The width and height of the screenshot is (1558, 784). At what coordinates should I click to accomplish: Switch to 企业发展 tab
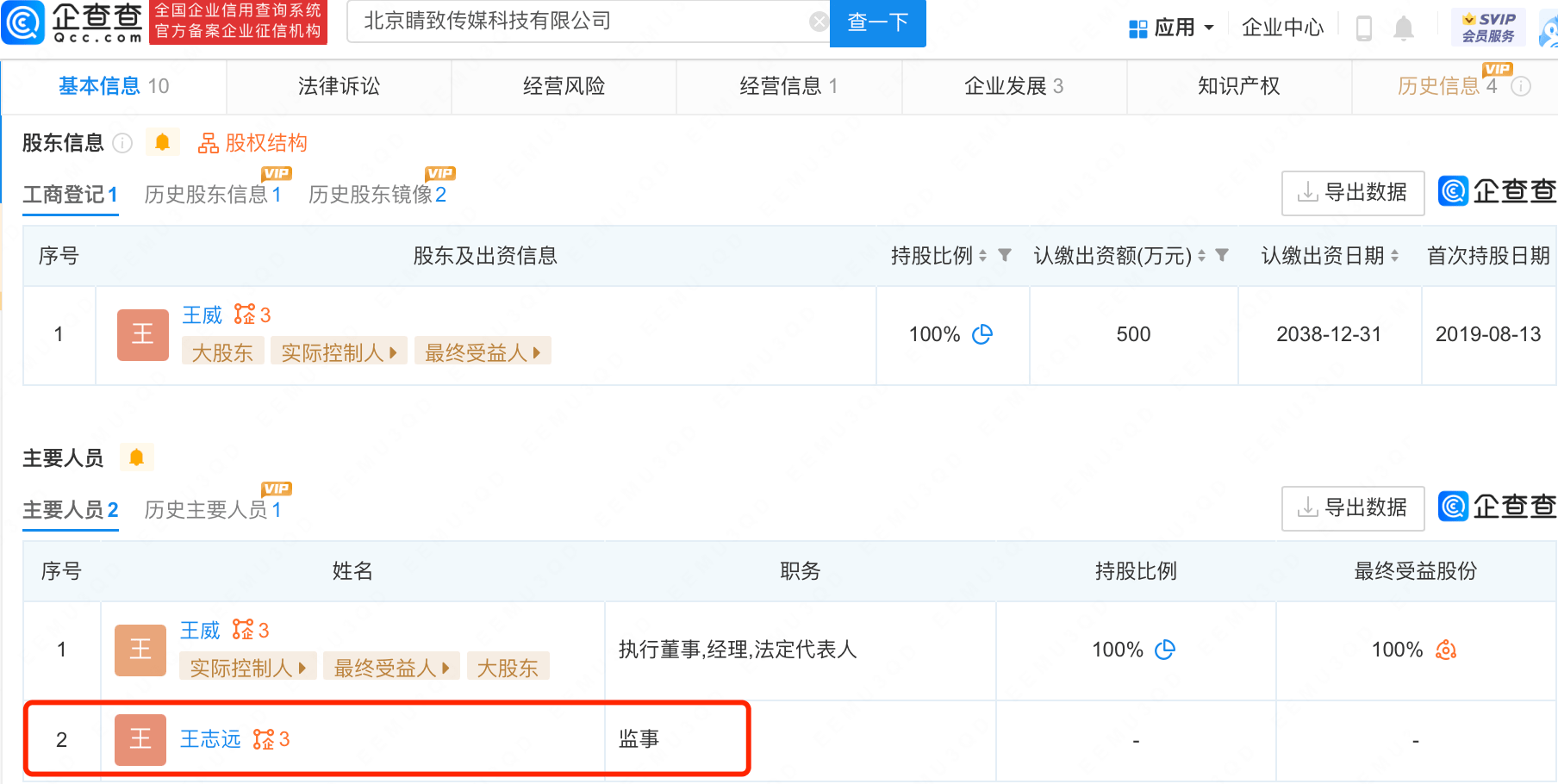(1013, 86)
